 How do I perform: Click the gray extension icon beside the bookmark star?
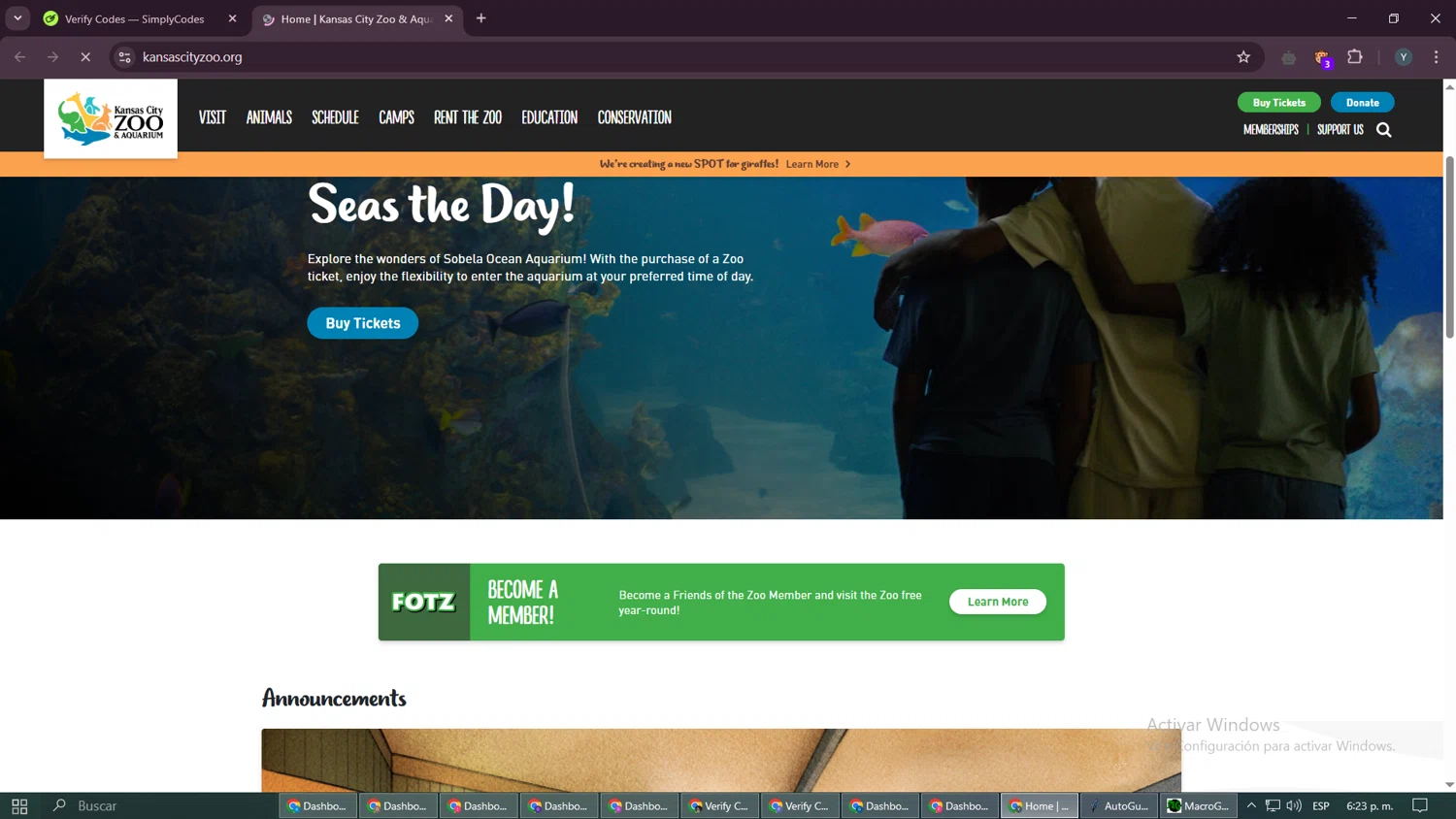click(x=1288, y=58)
